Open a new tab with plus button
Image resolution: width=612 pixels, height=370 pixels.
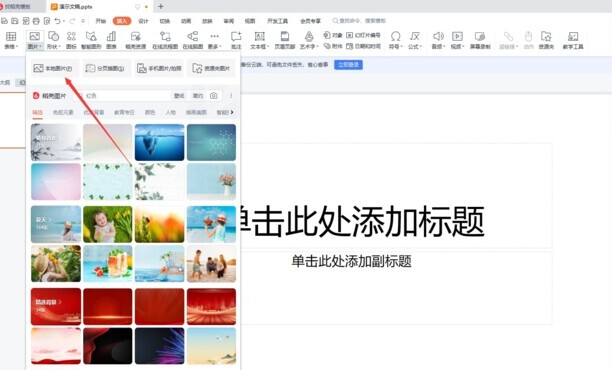[x=160, y=6]
